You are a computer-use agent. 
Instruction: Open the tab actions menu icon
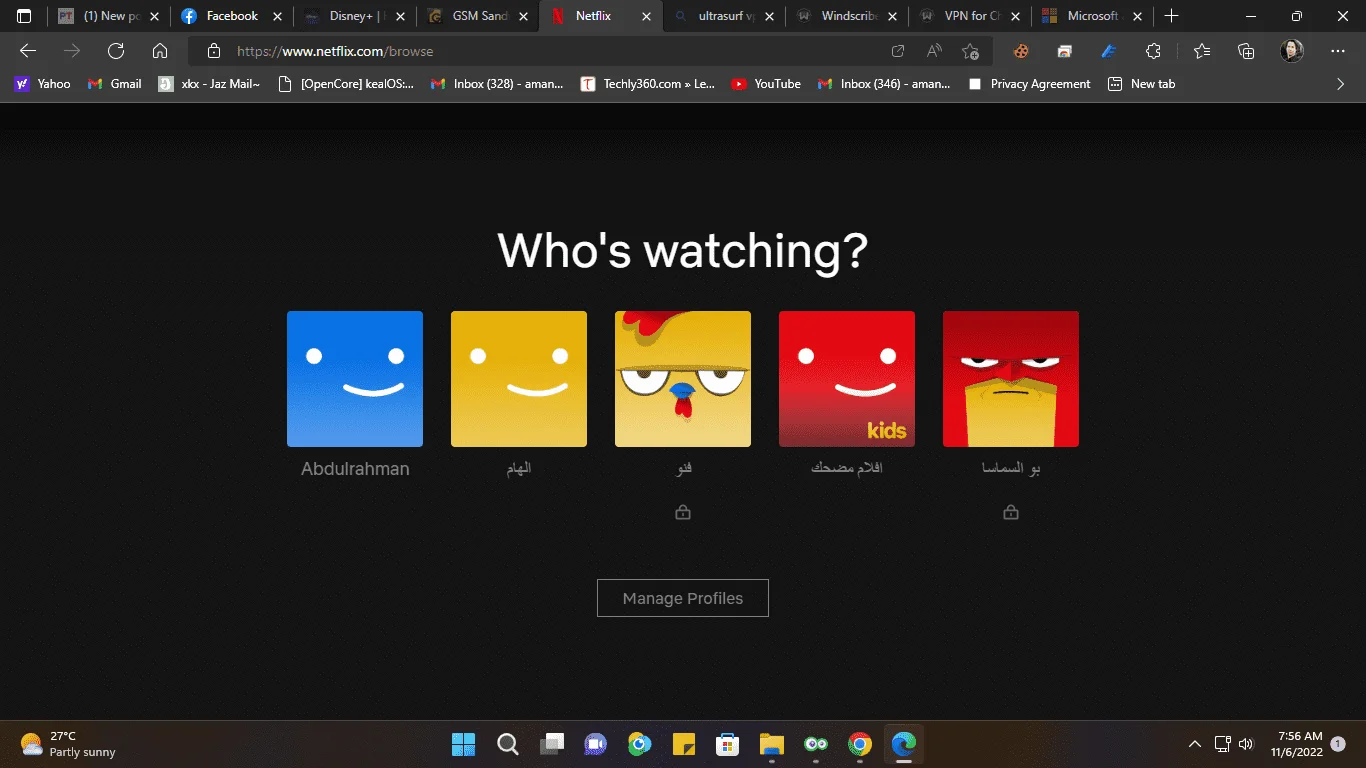(x=24, y=16)
